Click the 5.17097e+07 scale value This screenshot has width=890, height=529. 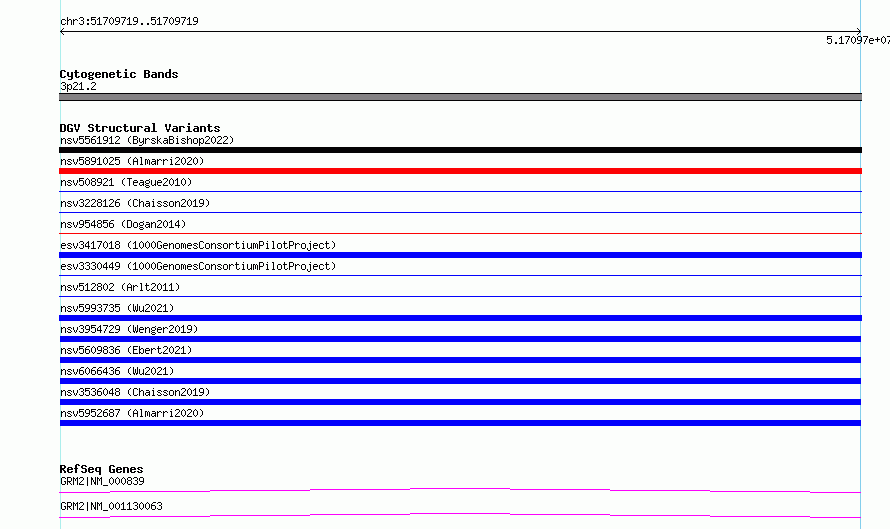pos(858,40)
